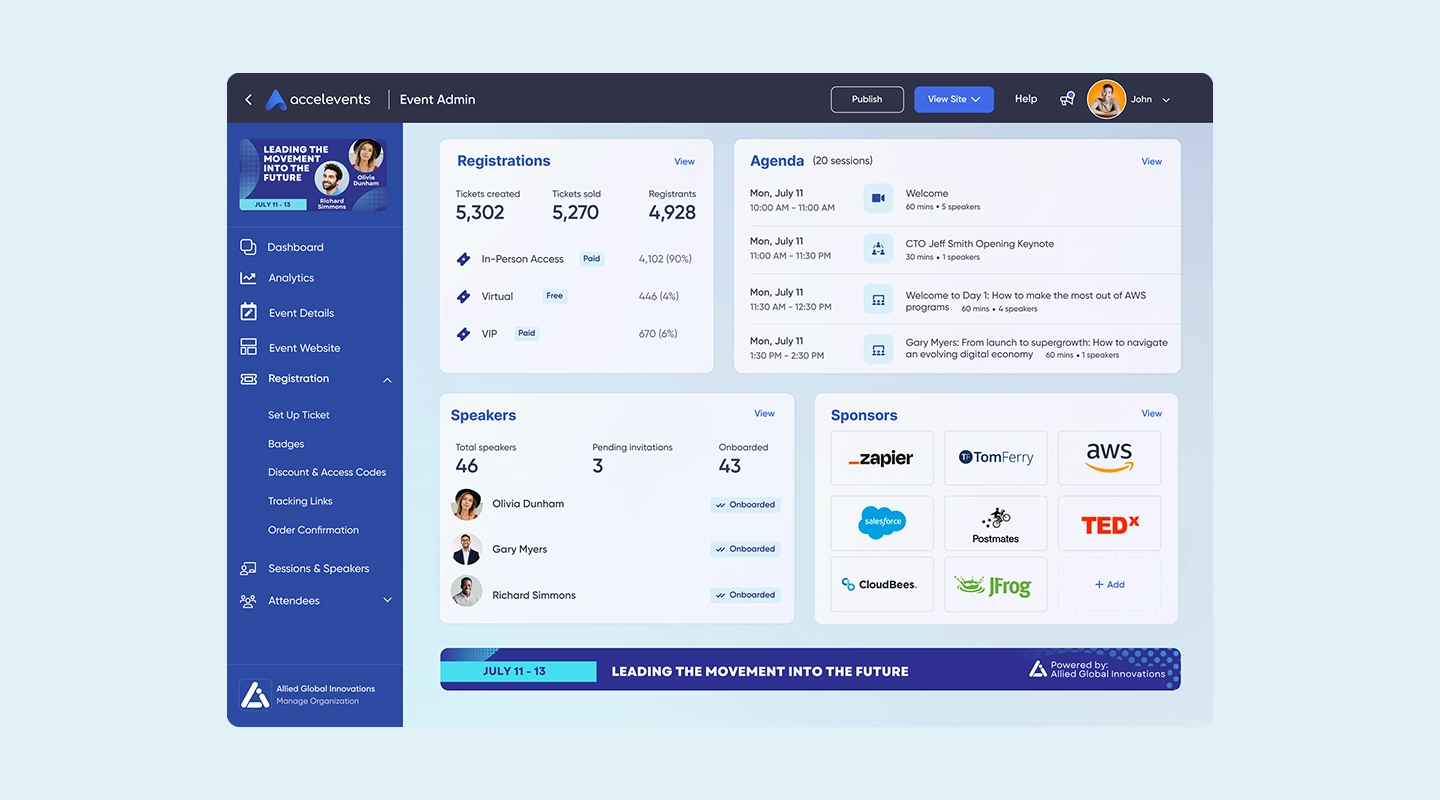Open Event Details via its calendar icon
This screenshot has height=800, width=1440.
click(247, 312)
